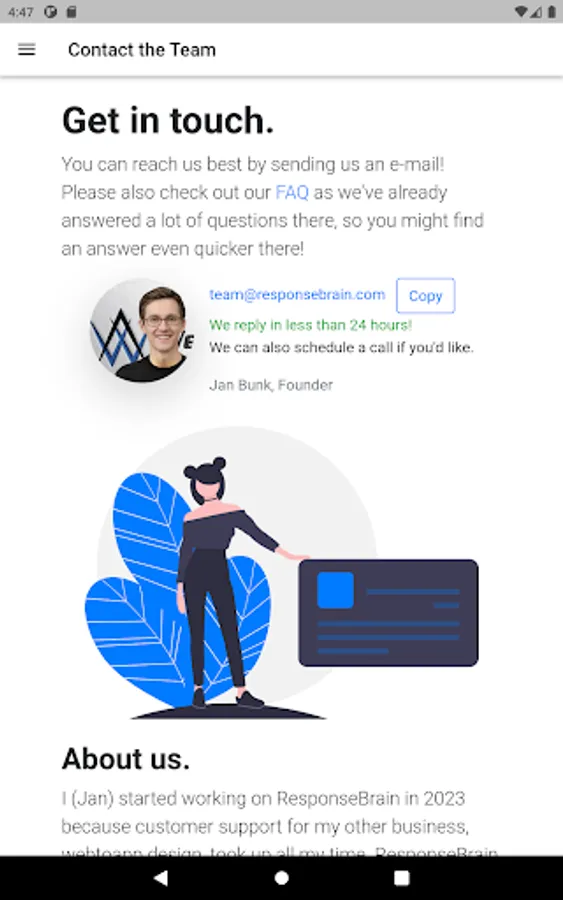Tap the Jan Bunk, Founder caption

(x=271, y=385)
